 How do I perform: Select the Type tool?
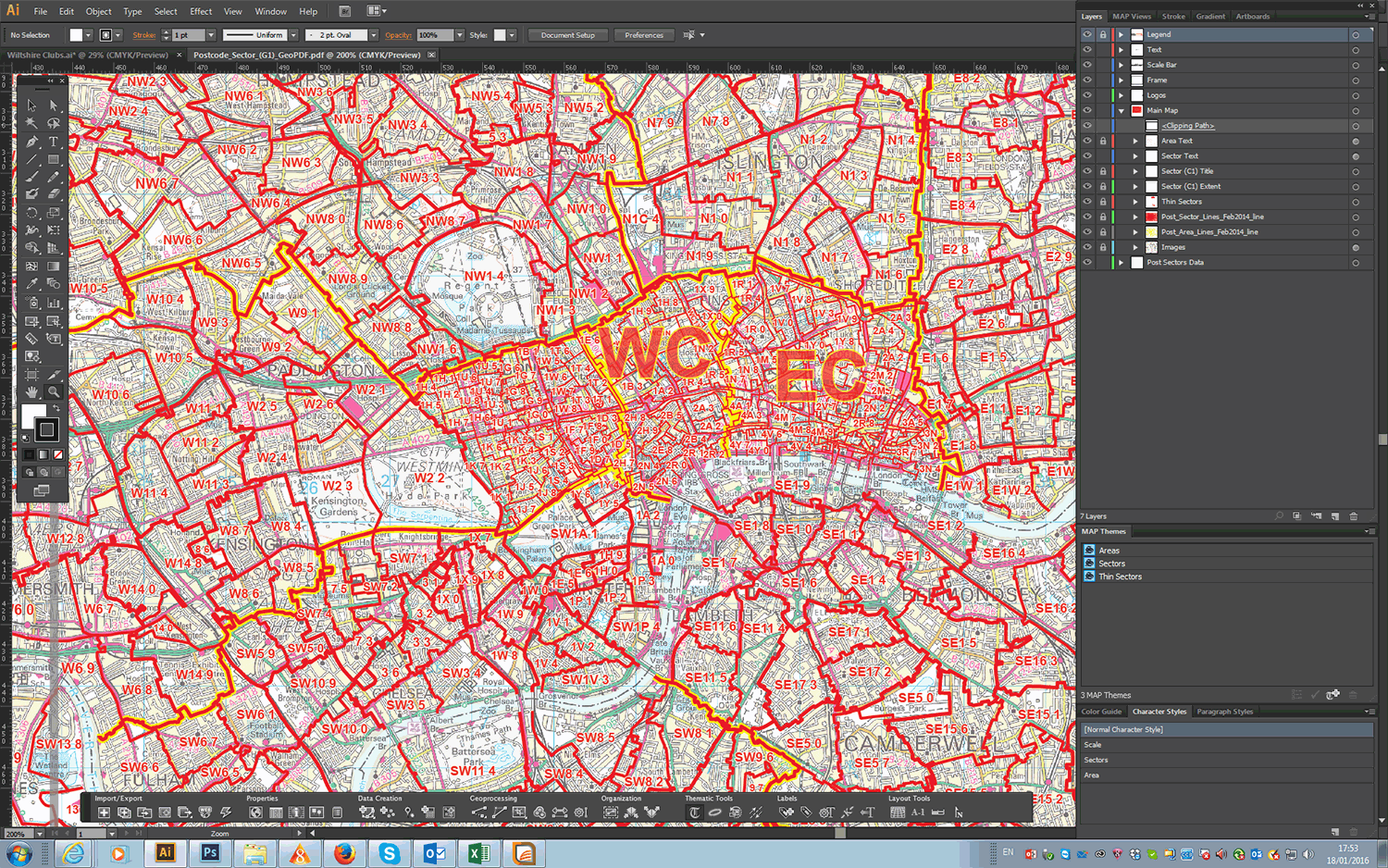(54, 142)
